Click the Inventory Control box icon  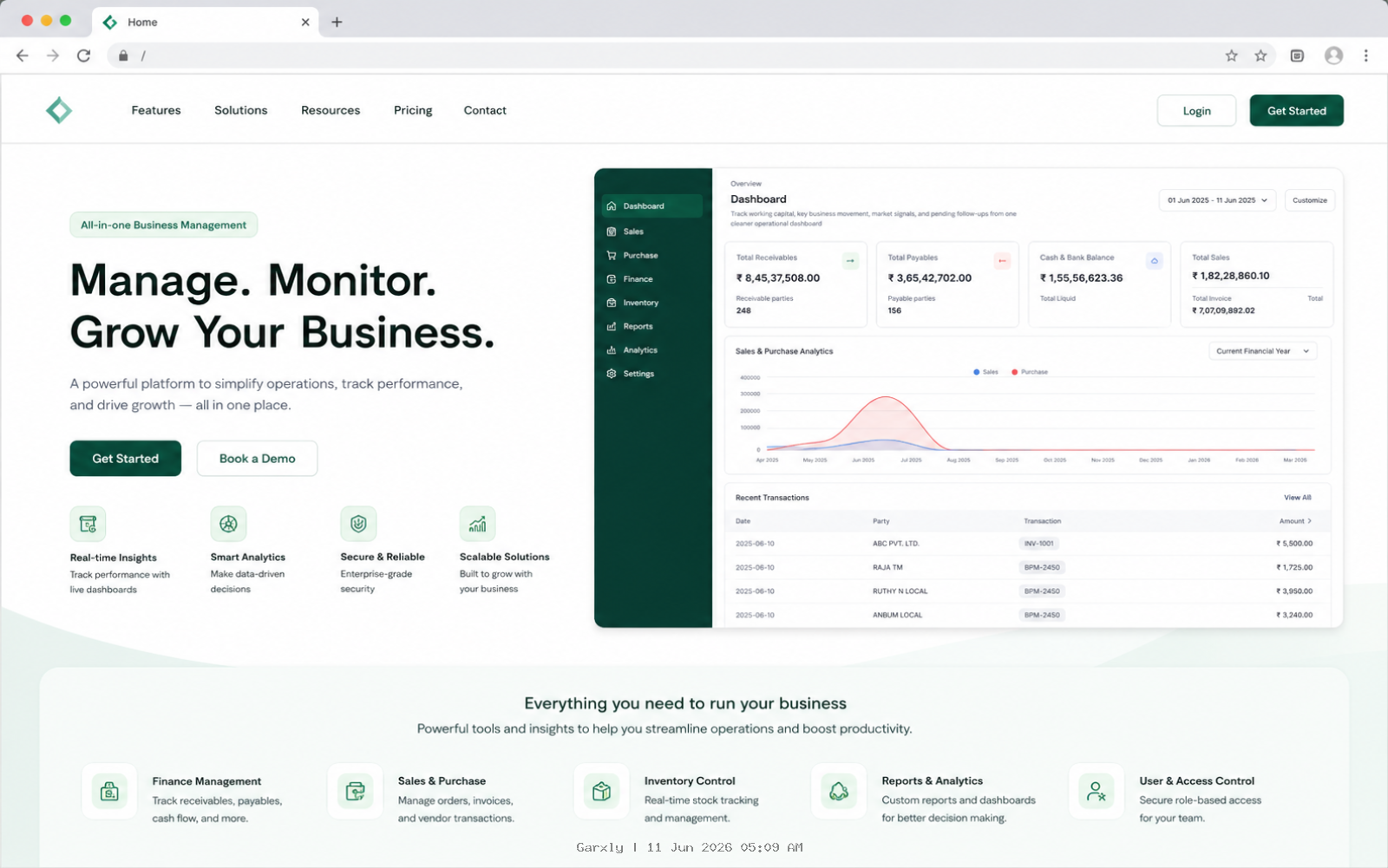coord(601,792)
